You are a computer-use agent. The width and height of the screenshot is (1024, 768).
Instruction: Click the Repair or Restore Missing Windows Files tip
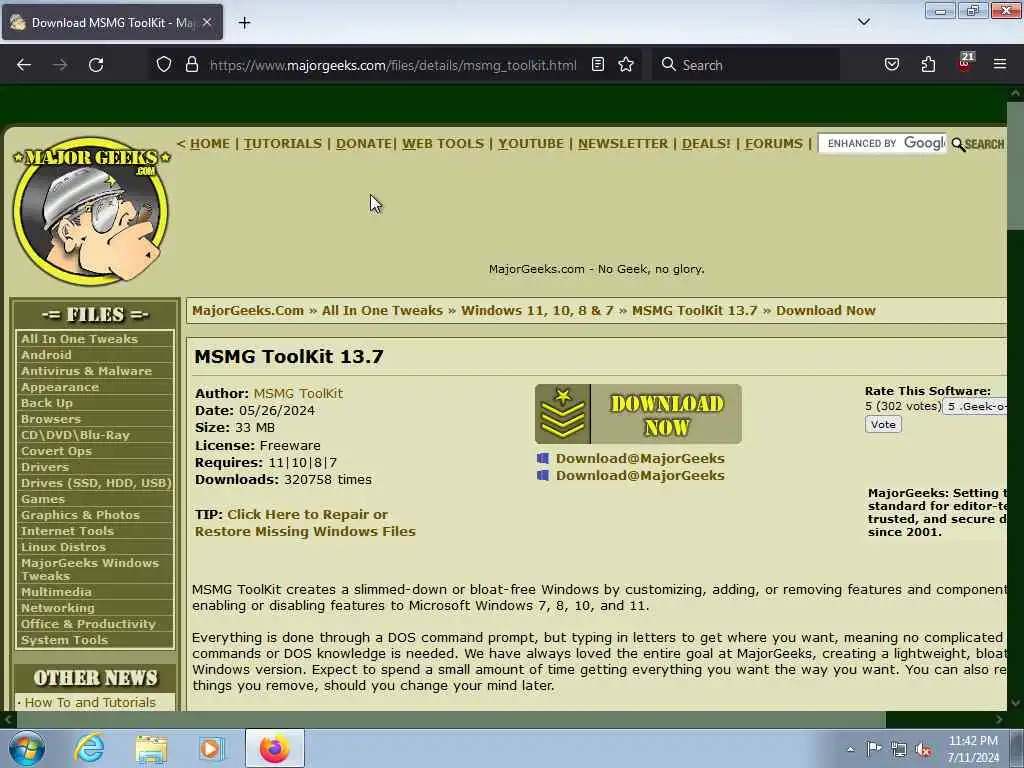pyautogui.click(x=305, y=523)
